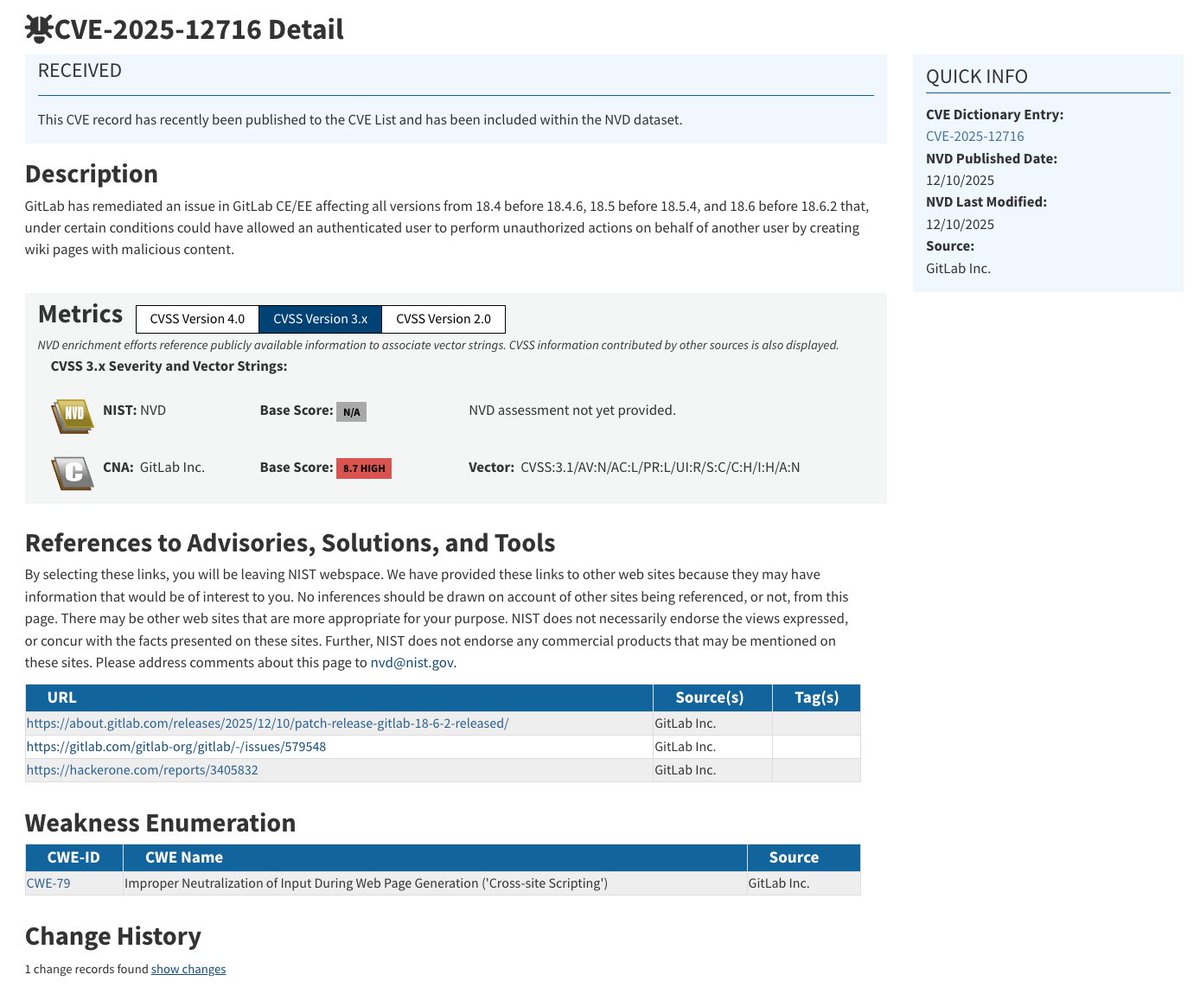Screen dimensions: 1200x994
Task: Switch to CVSS Version 4.0 tab
Action: (x=197, y=319)
